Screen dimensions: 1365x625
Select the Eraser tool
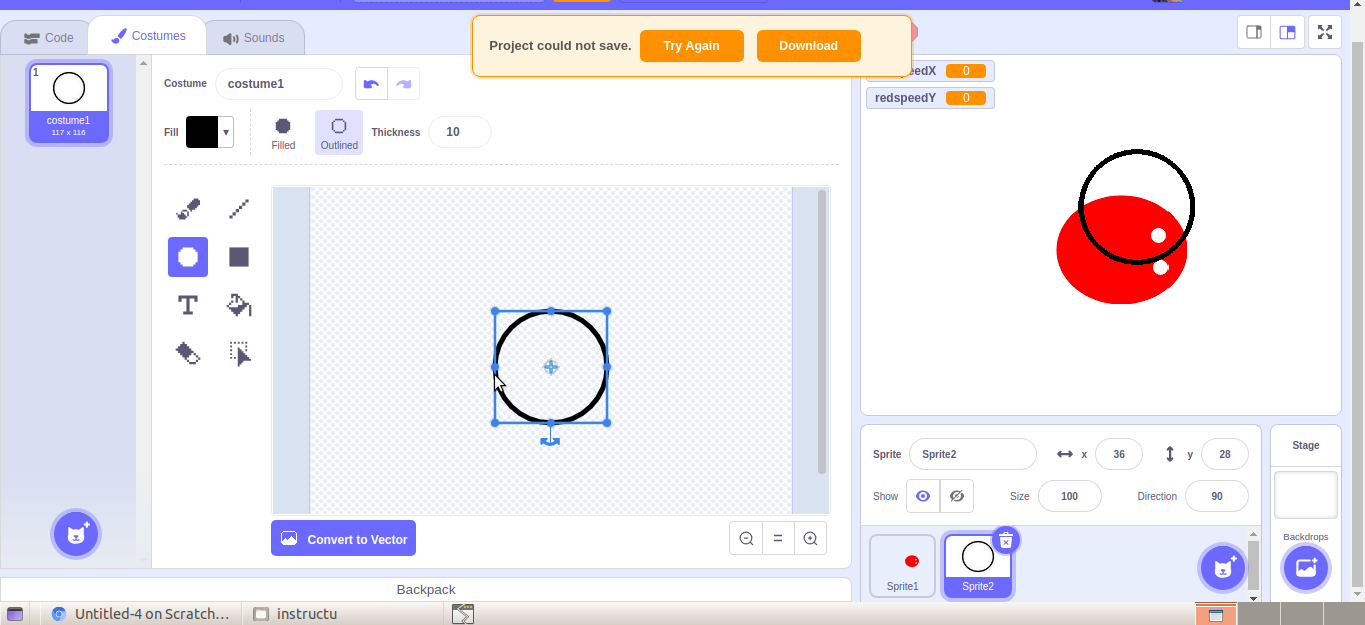click(x=187, y=353)
